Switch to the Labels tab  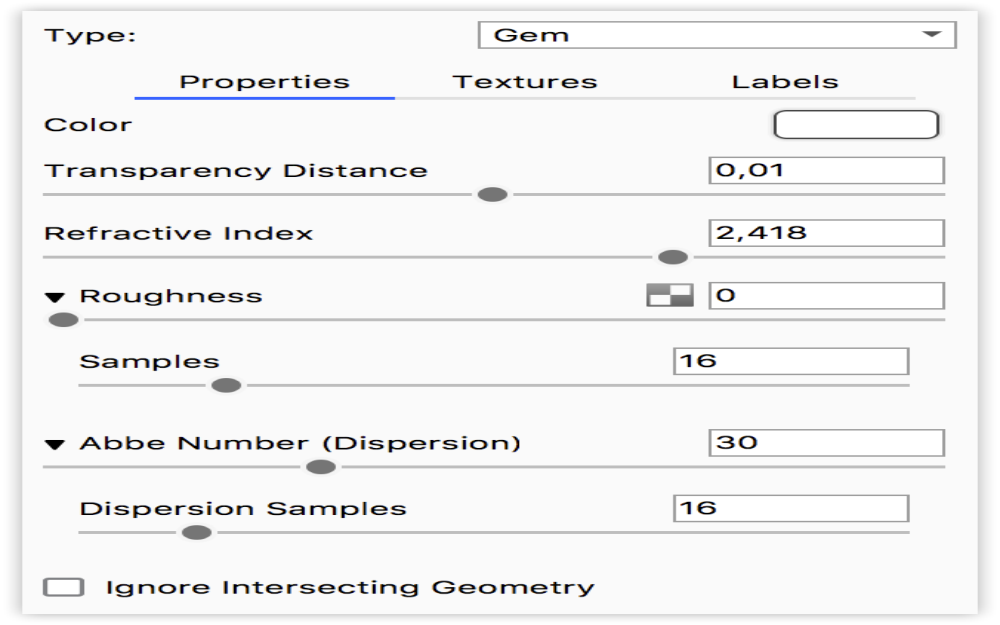[x=785, y=82]
